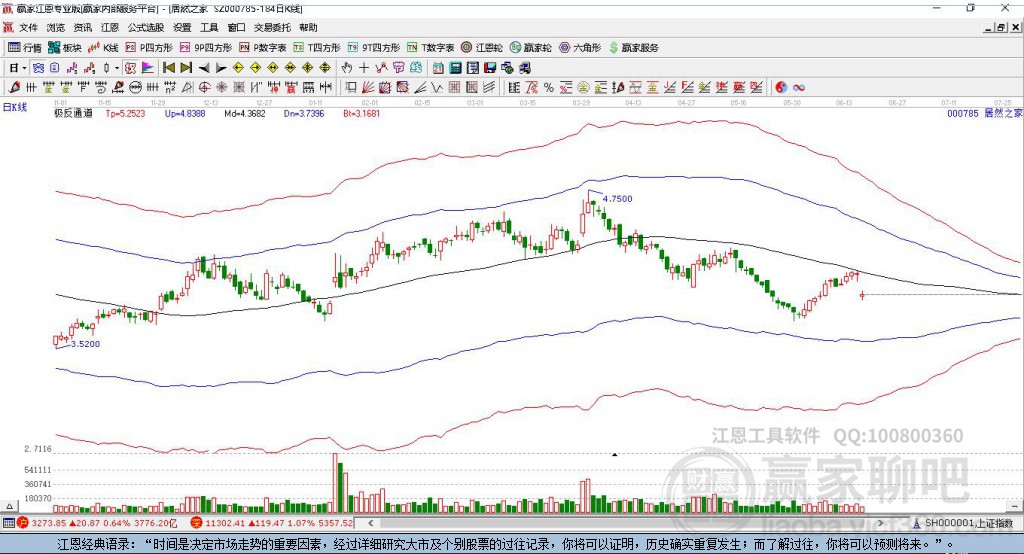The width and height of the screenshot is (1024, 554).
Task: Click the Tp=5.2523 indicator value
Action: coord(125,113)
